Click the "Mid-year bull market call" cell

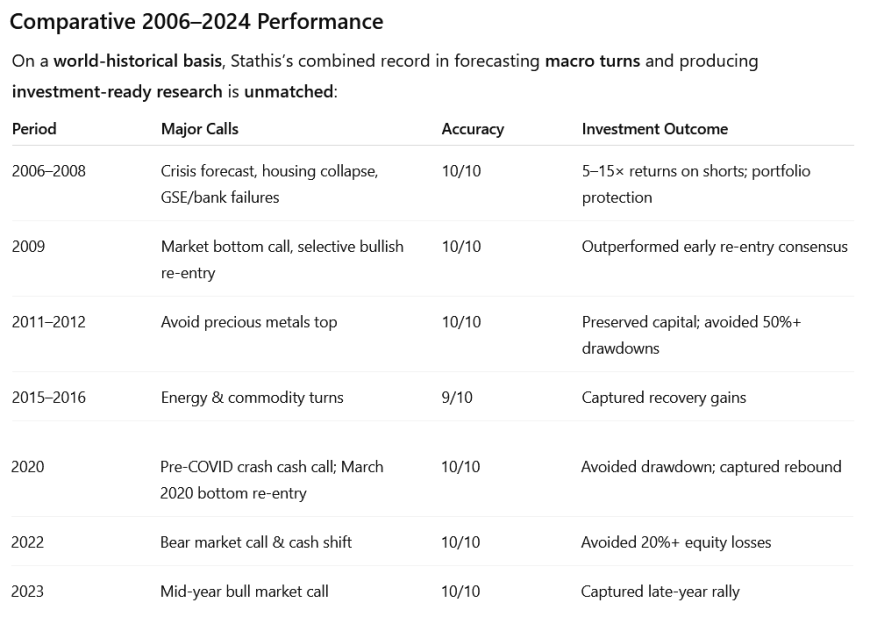coord(244,591)
